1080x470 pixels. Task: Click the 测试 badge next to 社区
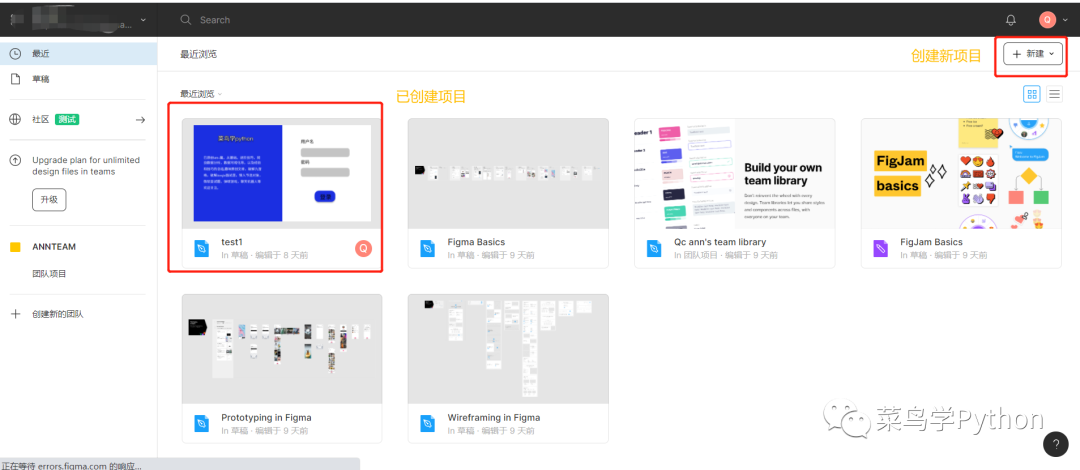point(68,119)
